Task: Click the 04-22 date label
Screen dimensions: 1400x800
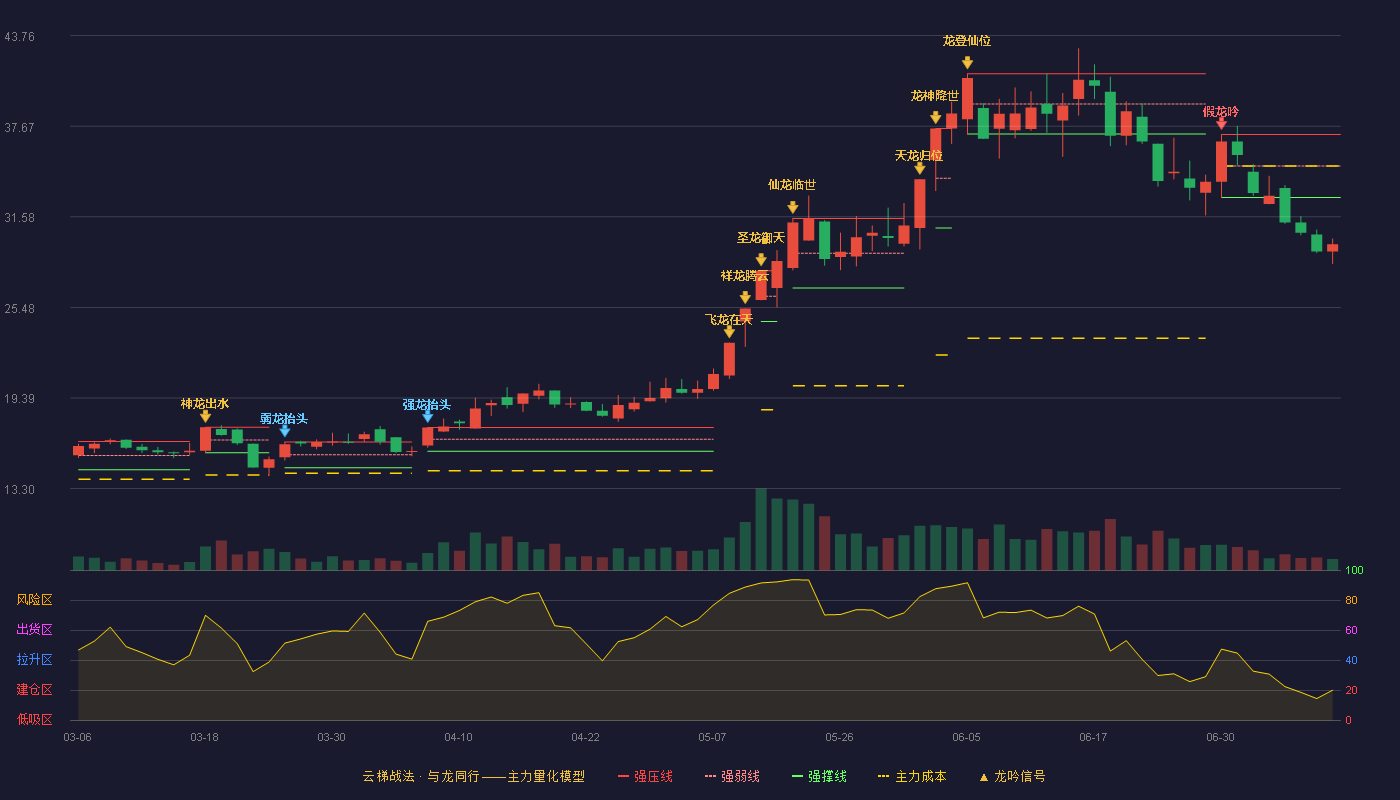Action: click(586, 737)
